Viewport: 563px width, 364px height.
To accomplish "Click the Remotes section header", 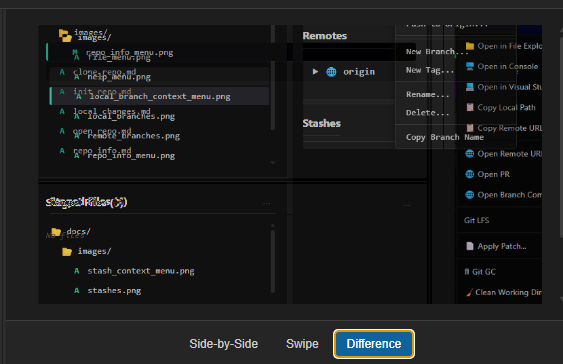I will [325, 36].
